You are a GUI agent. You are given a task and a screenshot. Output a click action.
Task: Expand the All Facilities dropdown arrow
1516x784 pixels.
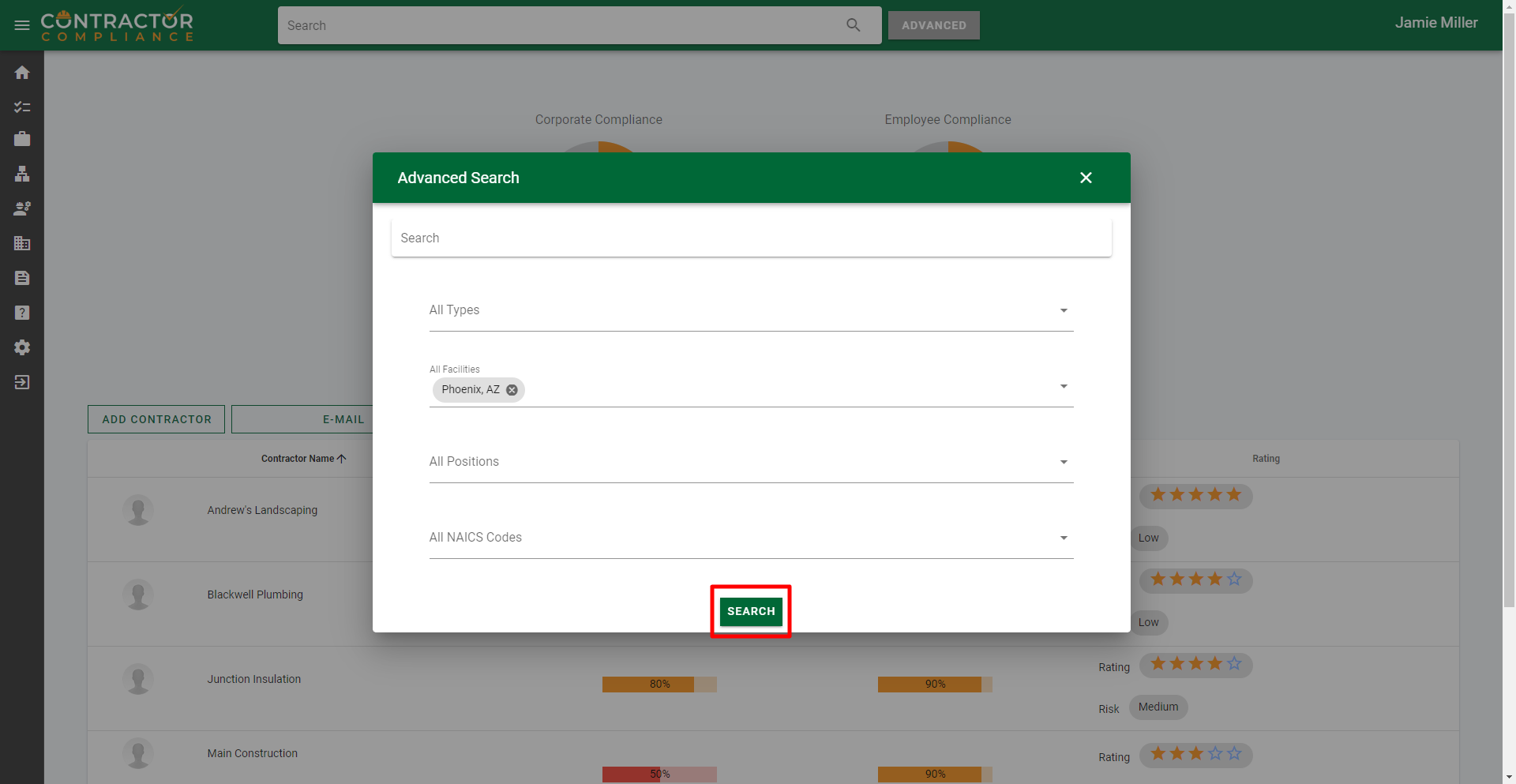1063,387
